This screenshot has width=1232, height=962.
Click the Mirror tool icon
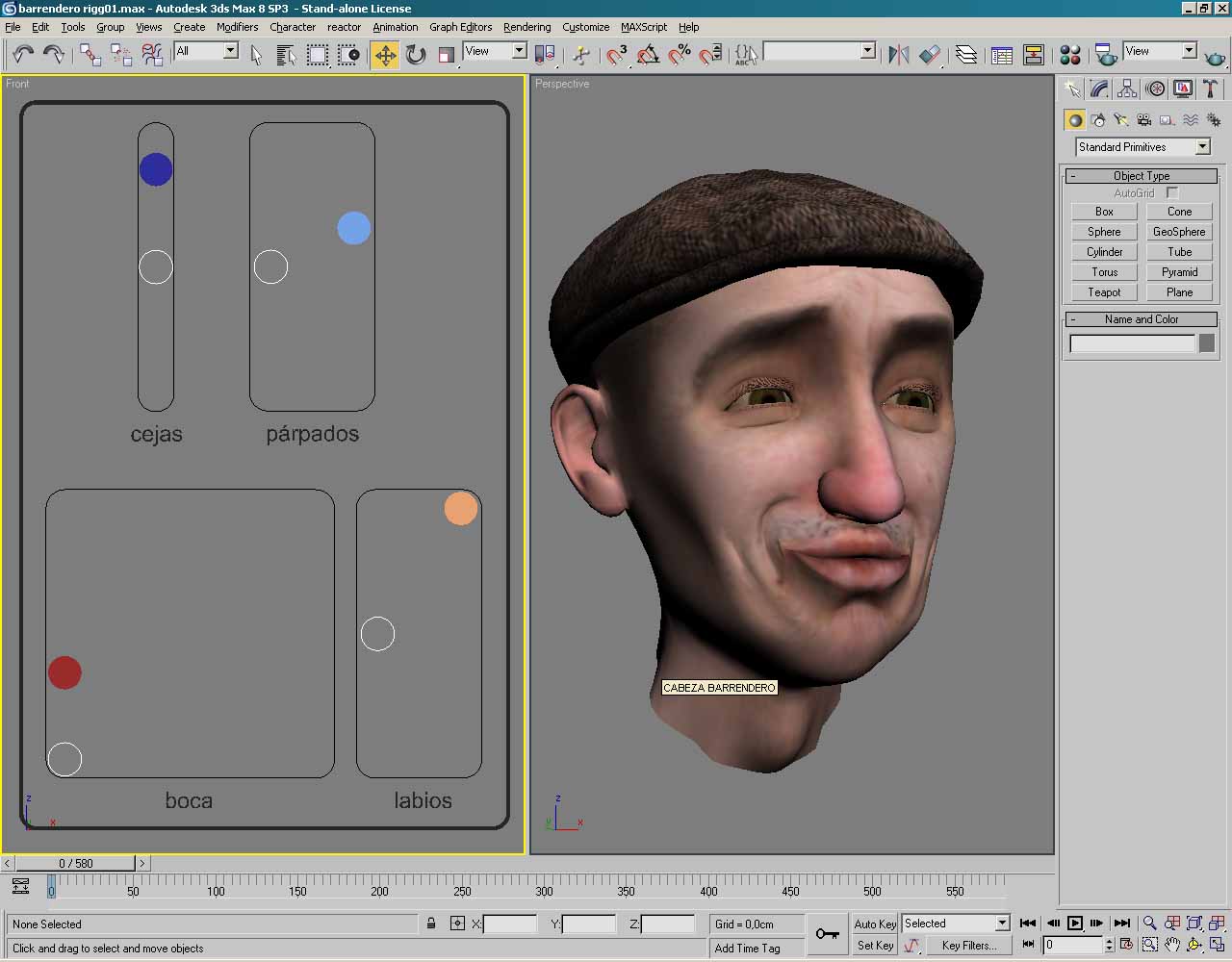[898, 55]
